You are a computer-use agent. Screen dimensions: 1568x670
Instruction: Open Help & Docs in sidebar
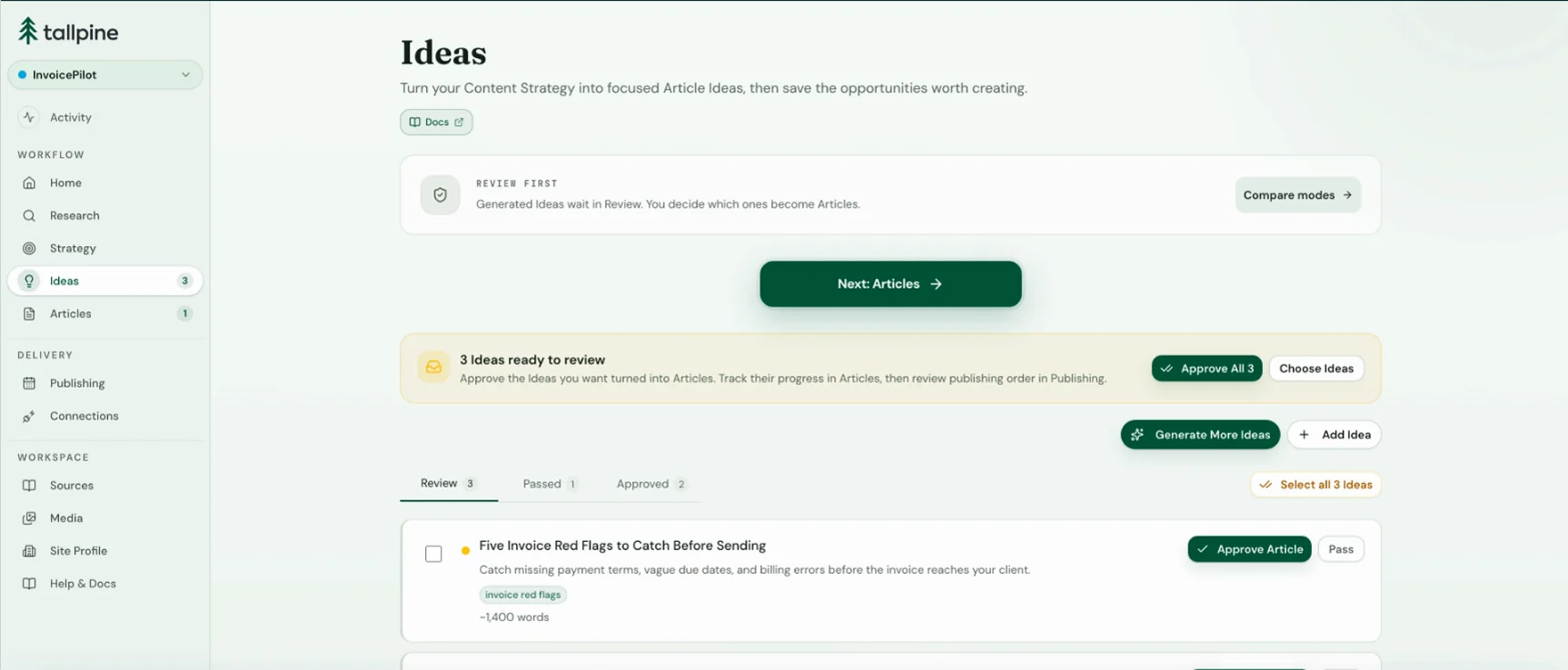(x=104, y=584)
